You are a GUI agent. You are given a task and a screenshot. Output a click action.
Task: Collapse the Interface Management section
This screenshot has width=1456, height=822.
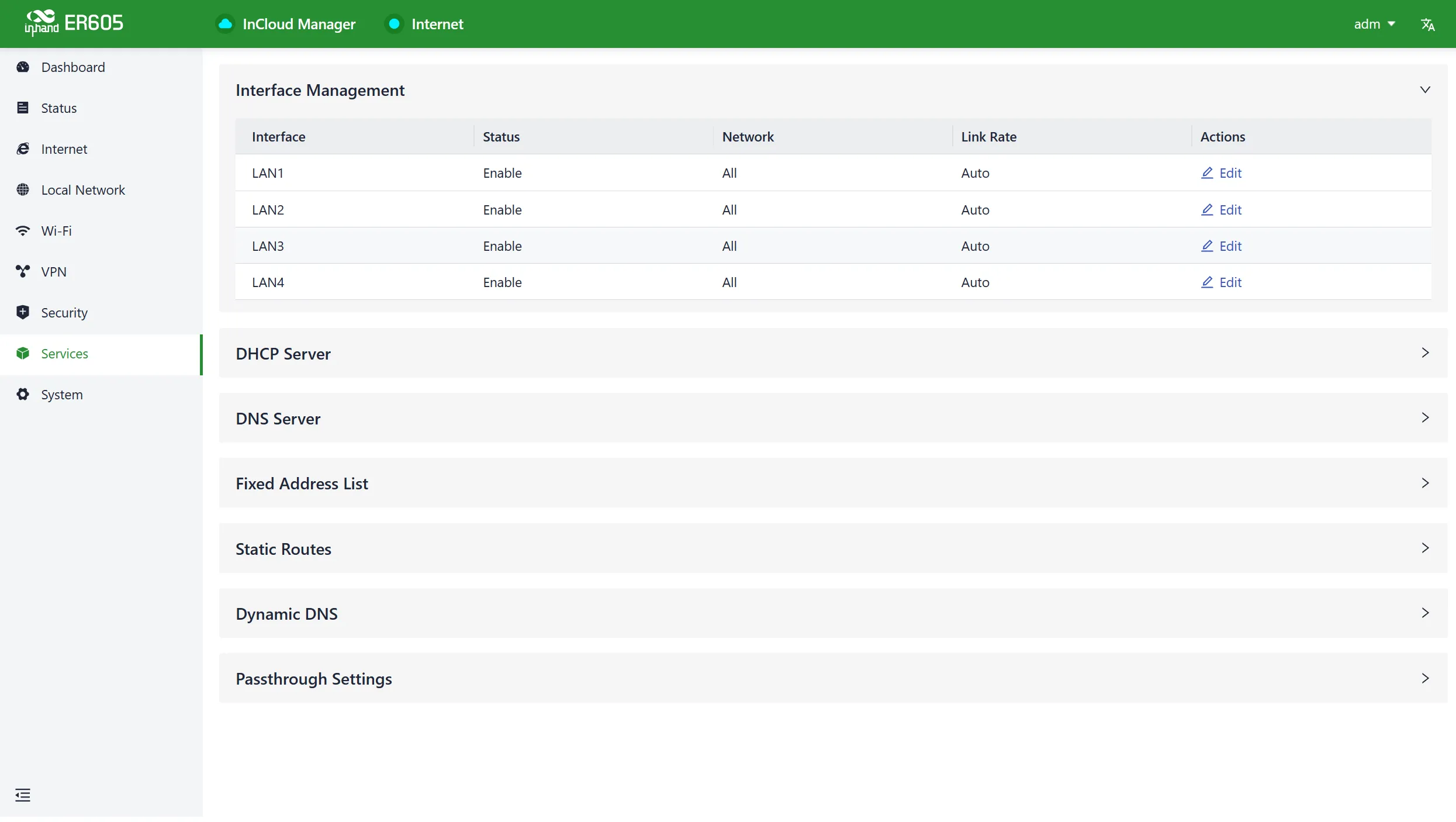(1425, 90)
